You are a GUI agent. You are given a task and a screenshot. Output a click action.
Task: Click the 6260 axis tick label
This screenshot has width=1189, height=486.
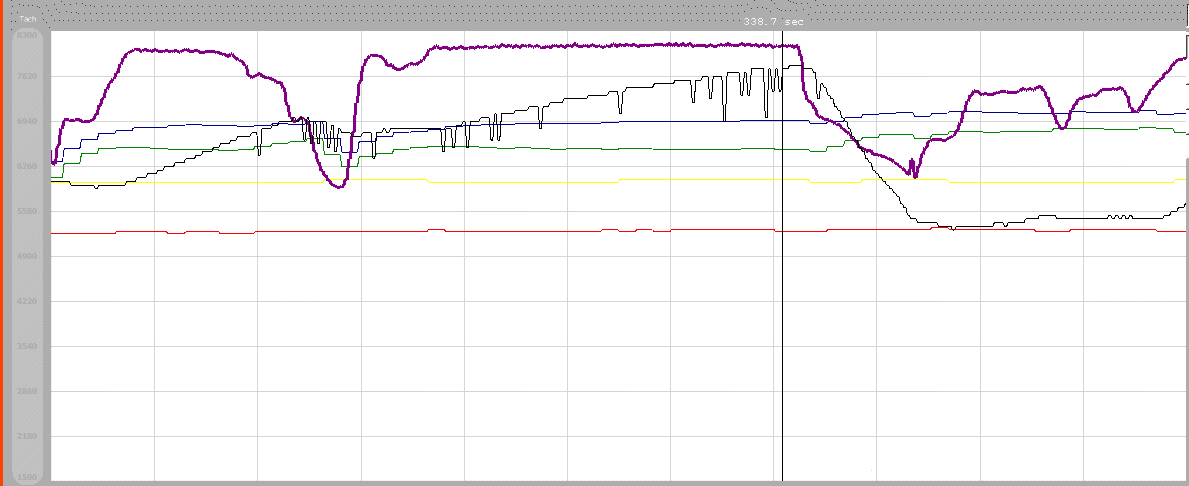(x=28, y=166)
